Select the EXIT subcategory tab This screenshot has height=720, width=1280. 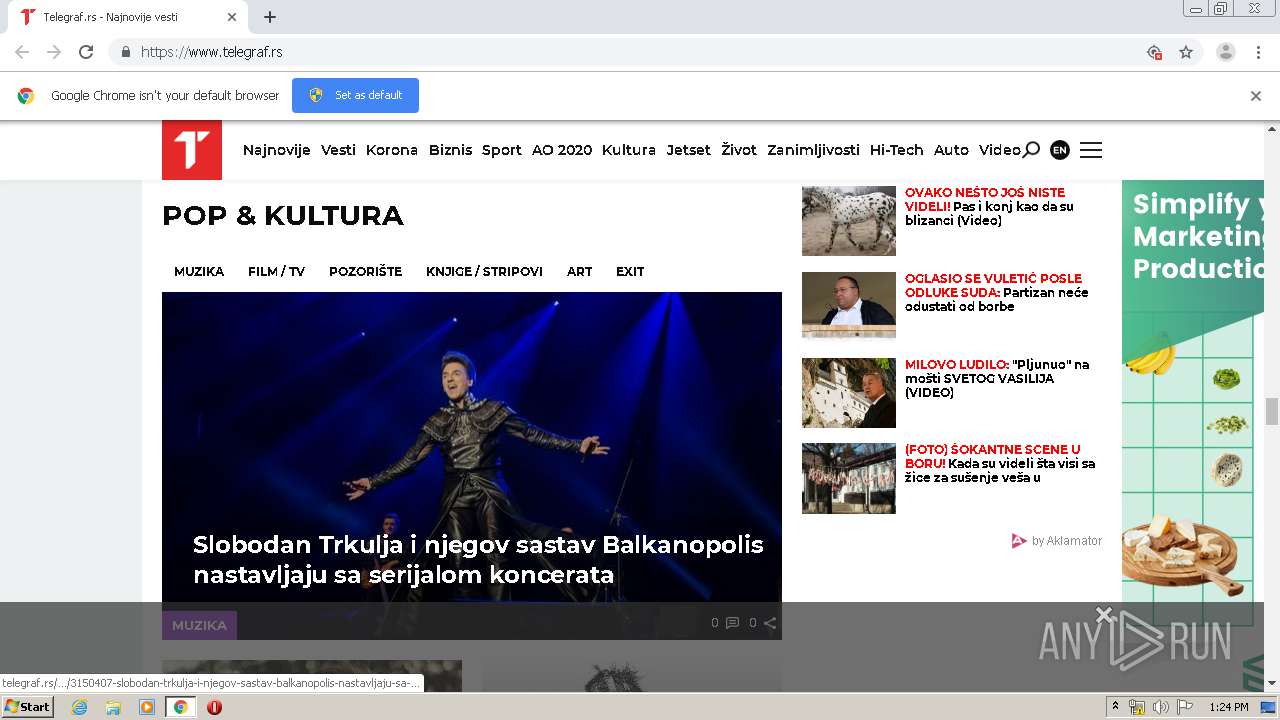coord(630,271)
